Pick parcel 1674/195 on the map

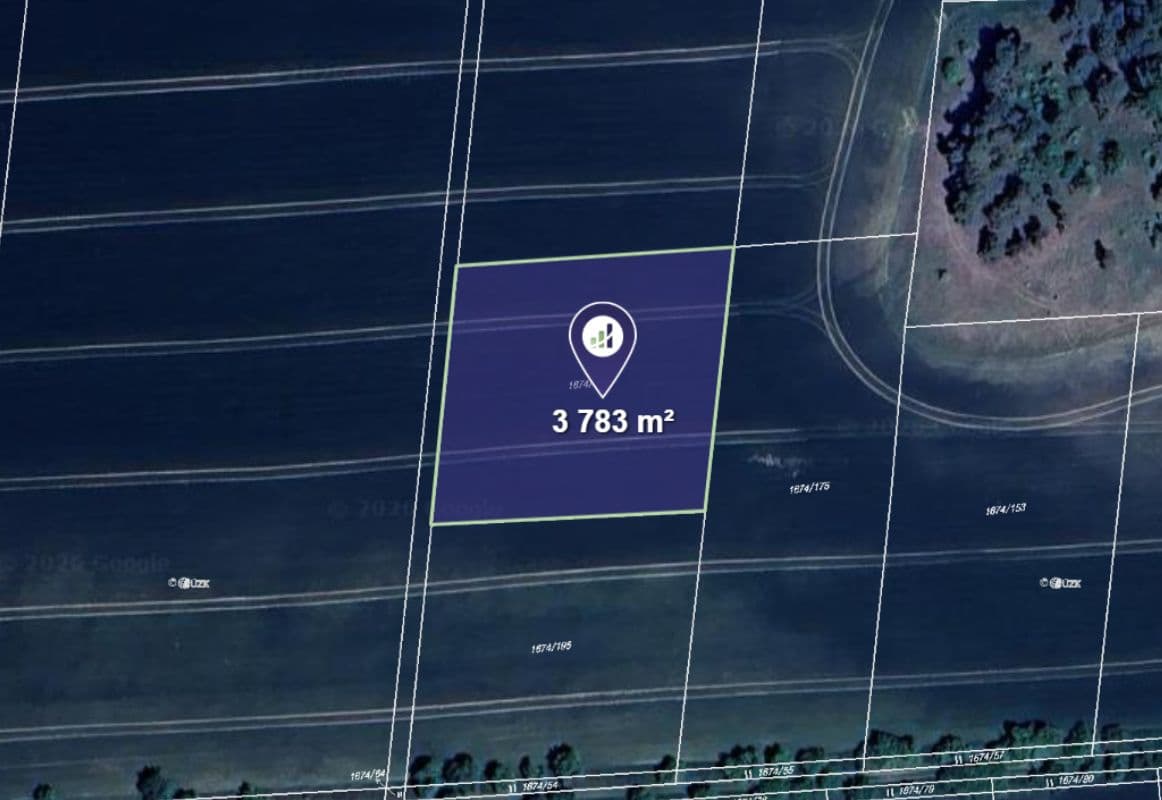(551, 648)
